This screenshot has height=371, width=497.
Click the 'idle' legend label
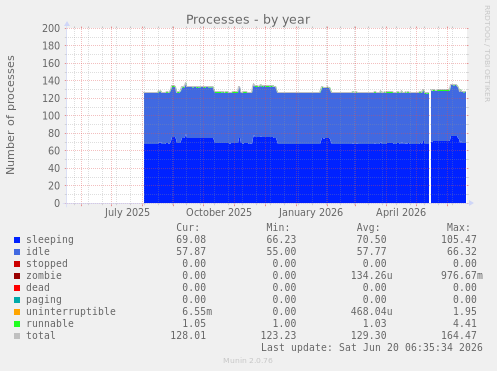click(38, 251)
